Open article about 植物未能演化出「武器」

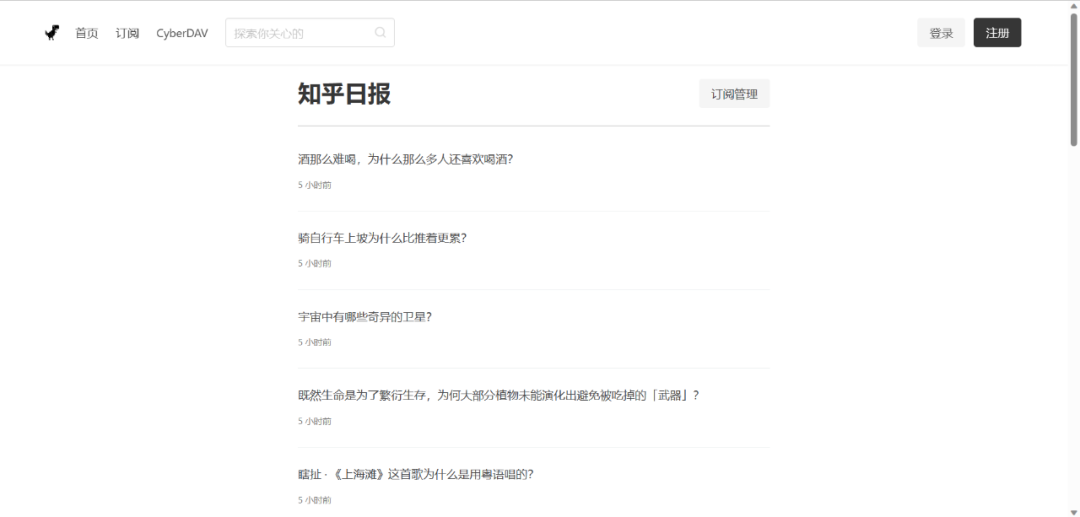tap(499, 395)
